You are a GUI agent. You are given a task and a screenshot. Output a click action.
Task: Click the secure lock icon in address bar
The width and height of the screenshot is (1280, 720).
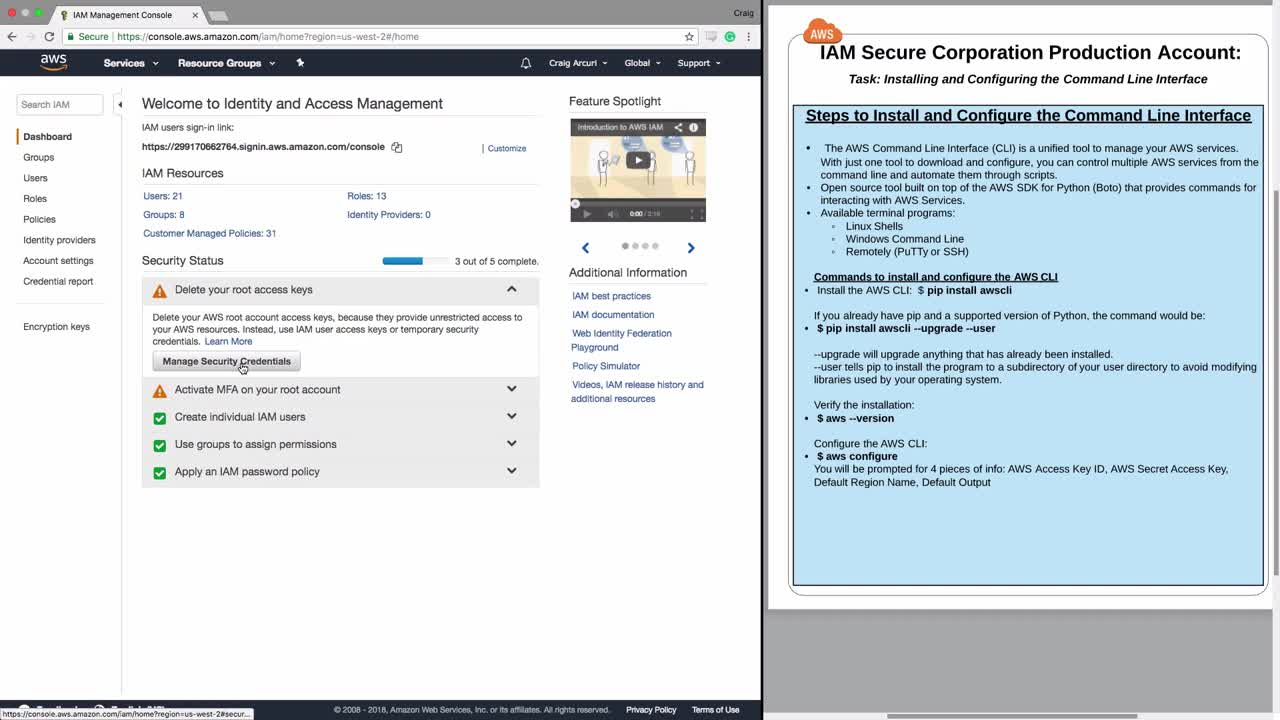[x=70, y=37]
